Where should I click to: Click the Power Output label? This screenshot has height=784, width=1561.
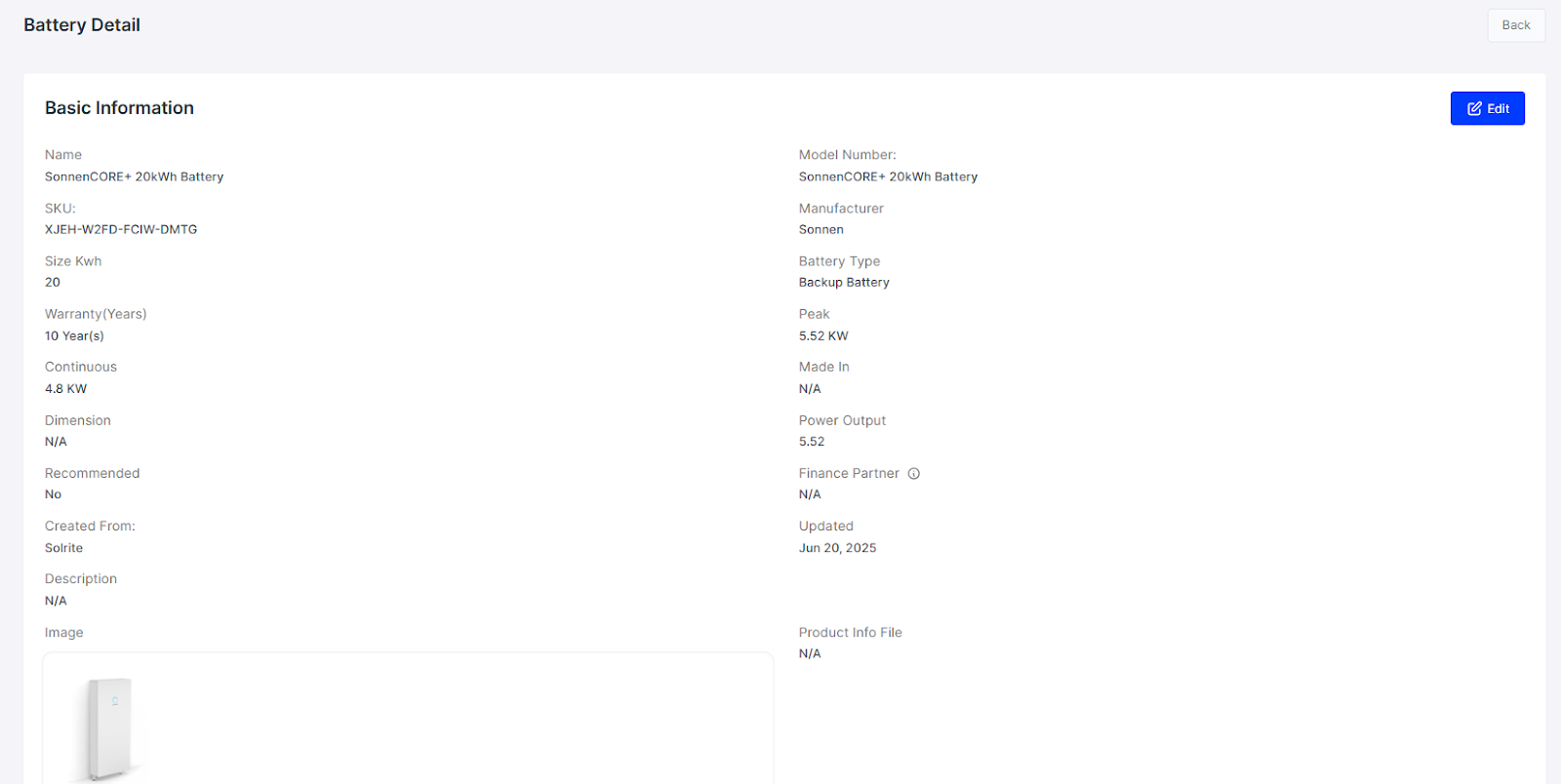coord(842,420)
